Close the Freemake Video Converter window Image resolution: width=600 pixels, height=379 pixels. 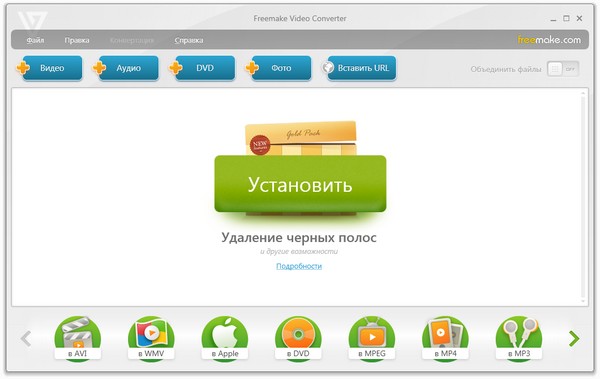click(579, 18)
